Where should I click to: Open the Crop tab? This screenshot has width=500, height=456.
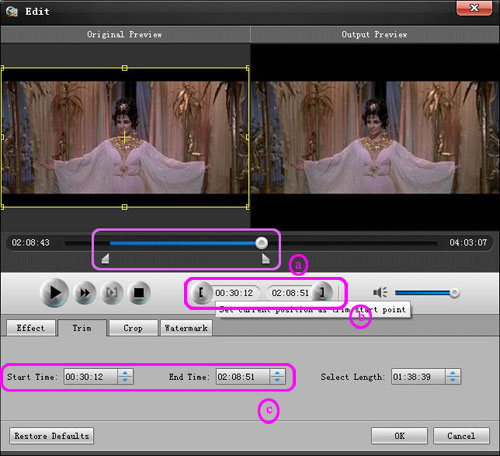click(x=133, y=328)
